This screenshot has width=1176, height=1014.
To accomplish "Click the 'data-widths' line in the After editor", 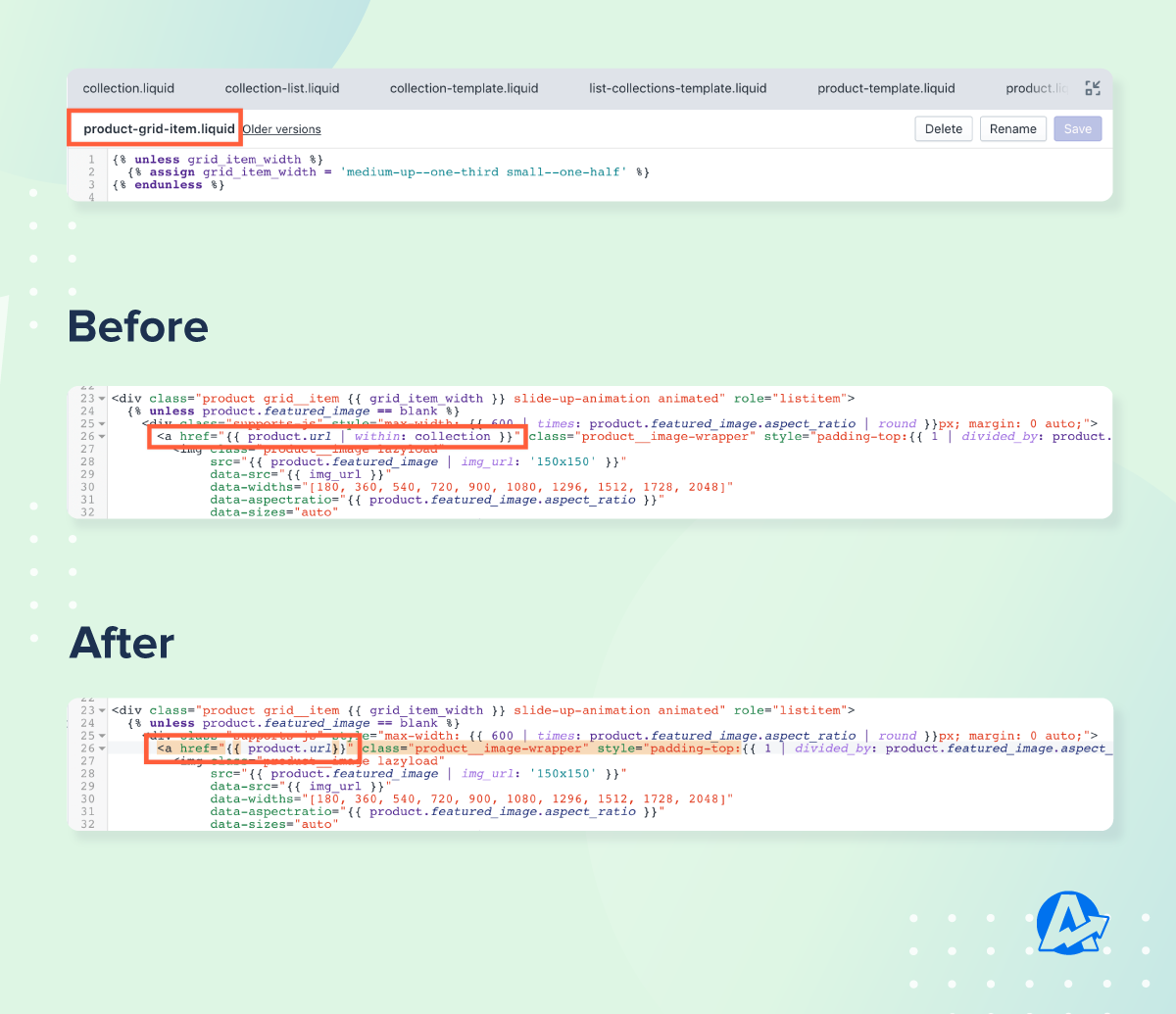I will point(471,798).
